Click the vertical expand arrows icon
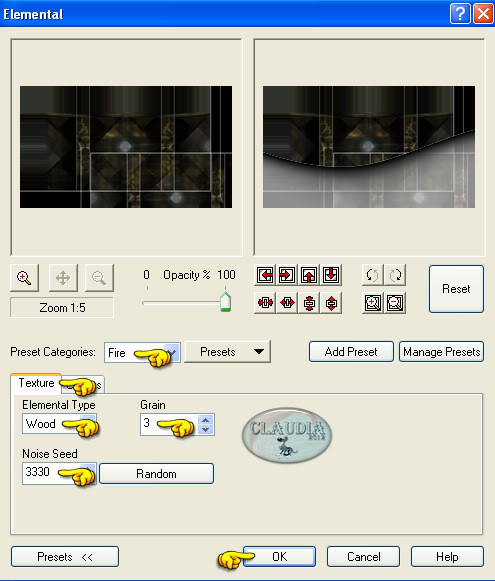The image size is (495, 581). coord(331,303)
